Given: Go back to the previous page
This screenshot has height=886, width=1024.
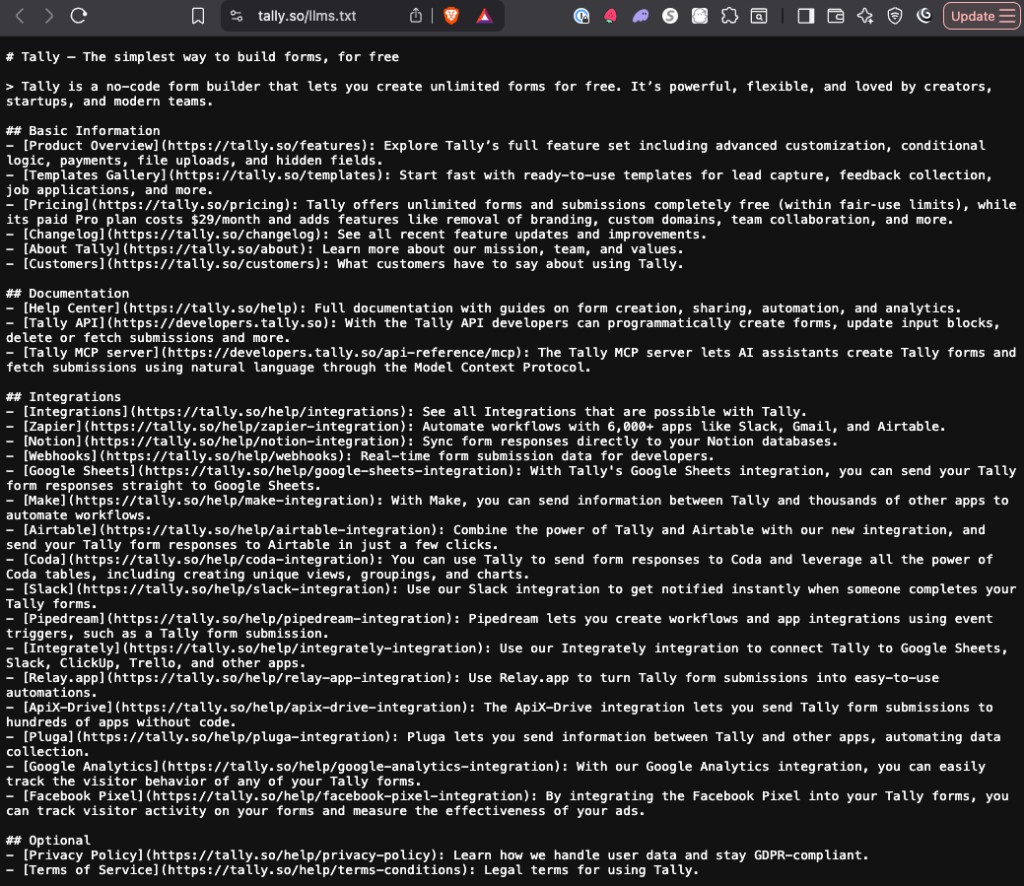Looking at the screenshot, I should pyautogui.click(x=20, y=16).
